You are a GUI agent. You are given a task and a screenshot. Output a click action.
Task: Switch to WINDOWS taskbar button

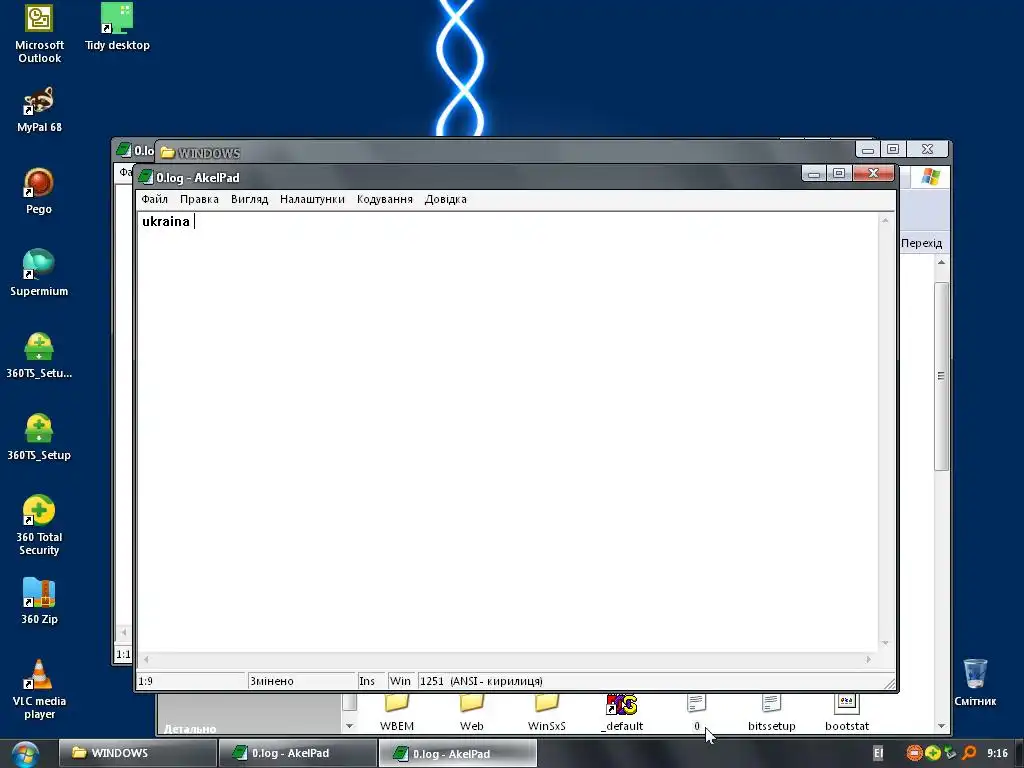(x=138, y=753)
